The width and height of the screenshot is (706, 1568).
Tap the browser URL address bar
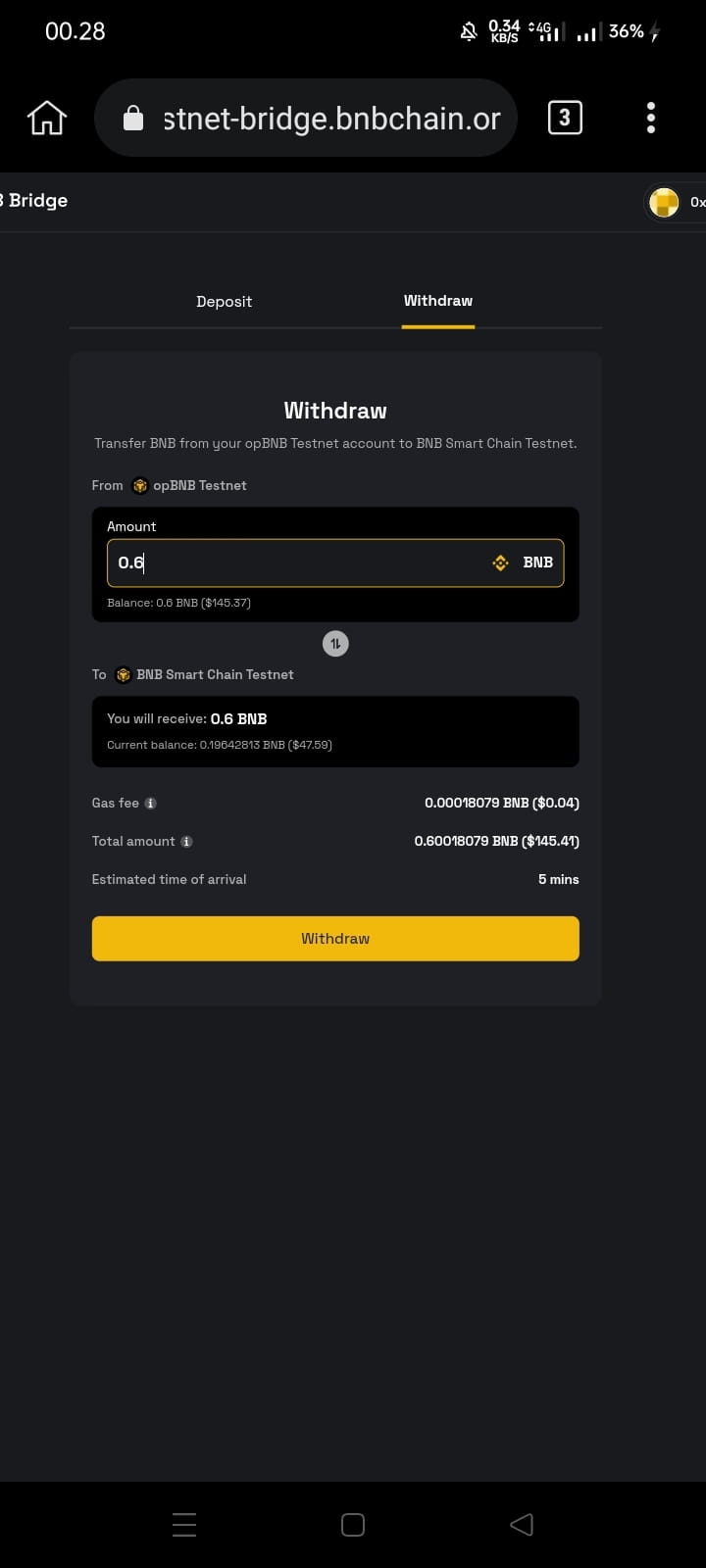(331, 119)
